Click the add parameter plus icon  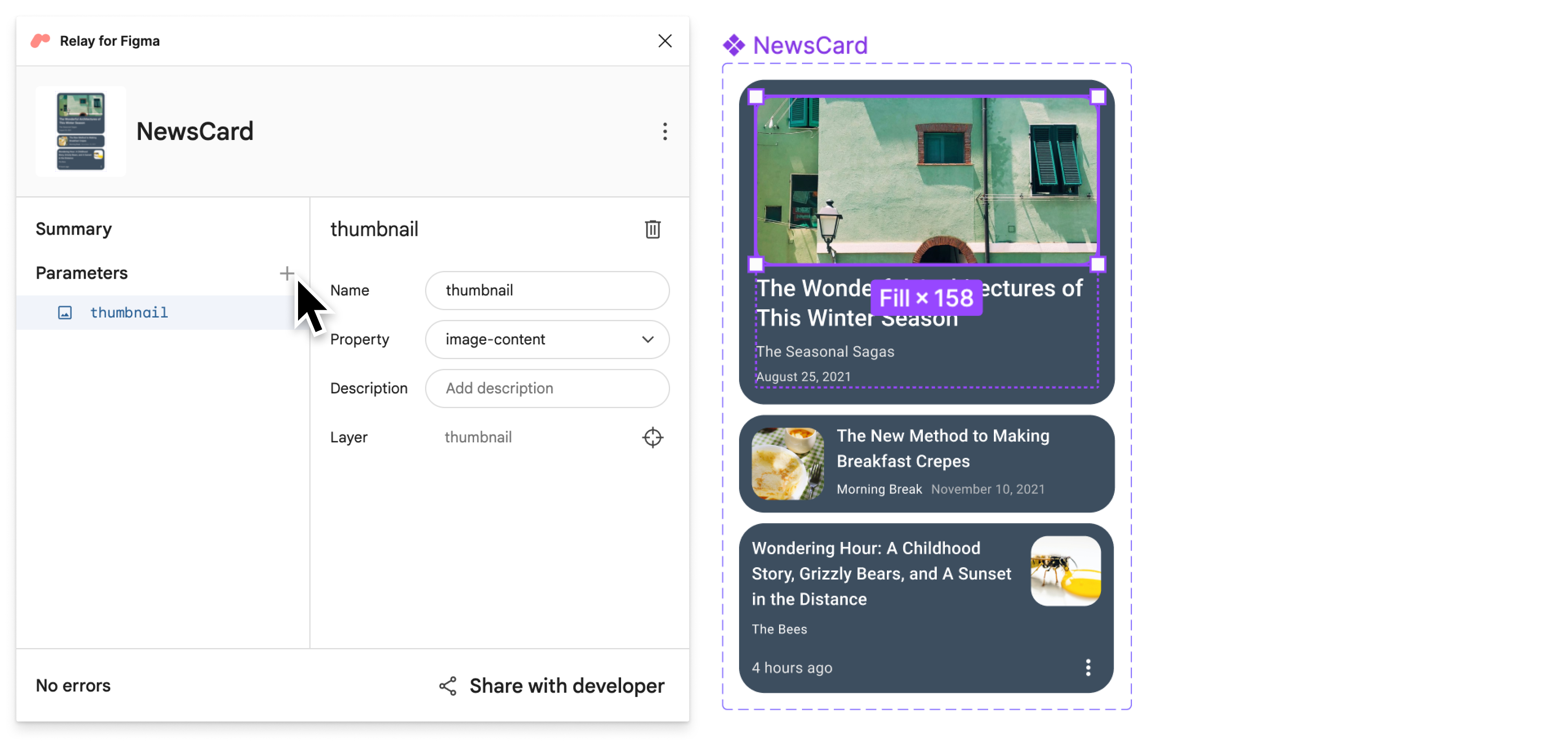point(287,272)
